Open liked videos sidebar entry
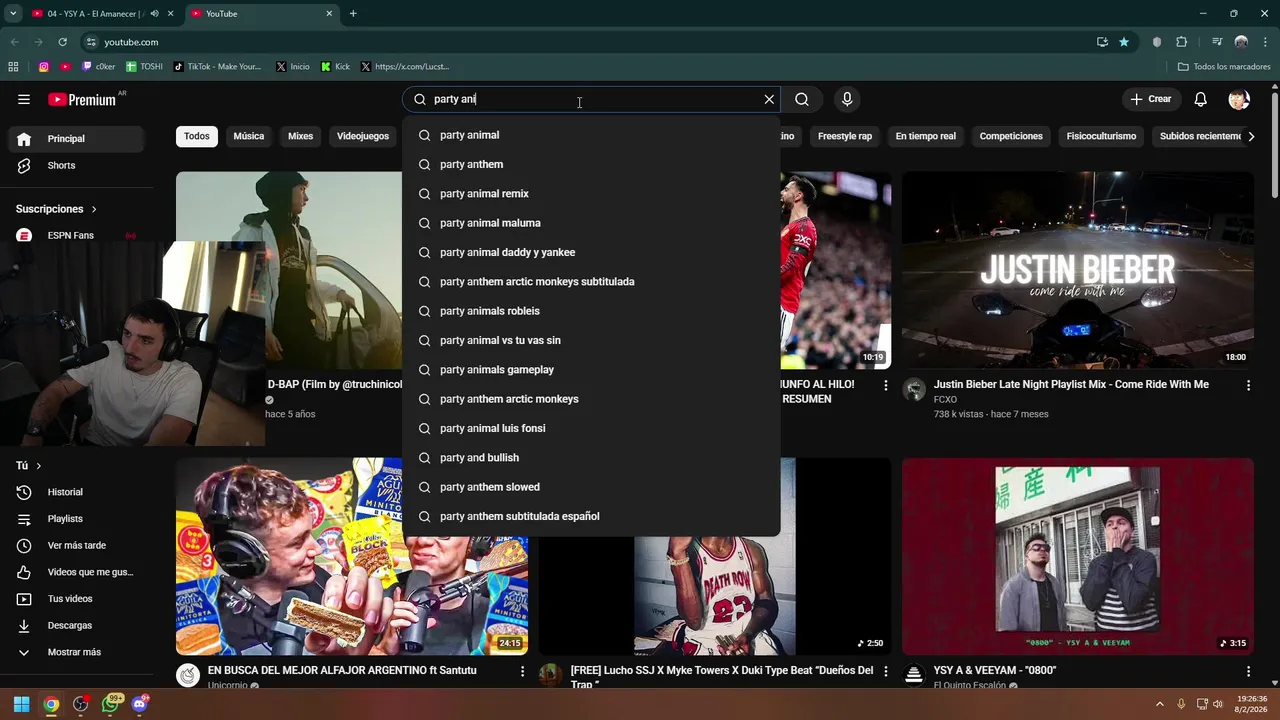 coord(75,572)
